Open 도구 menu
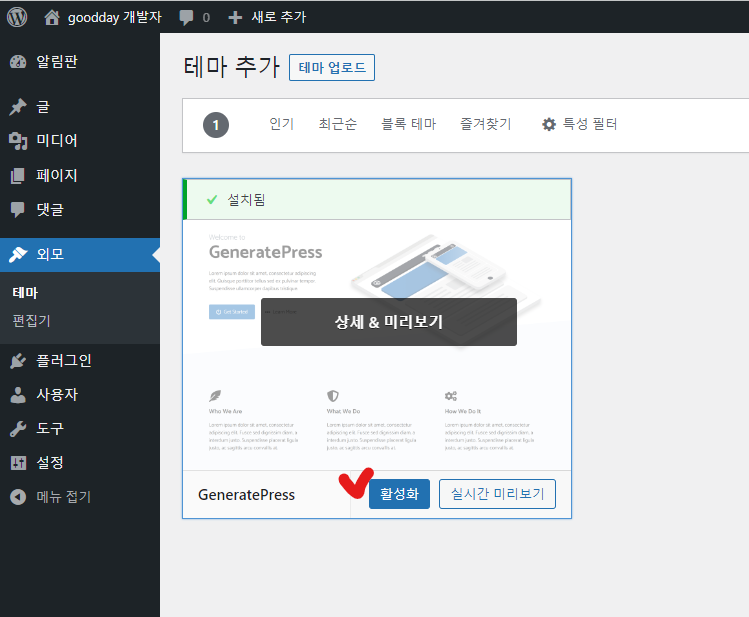Viewport: 749px width, 617px height. (80, 429)
